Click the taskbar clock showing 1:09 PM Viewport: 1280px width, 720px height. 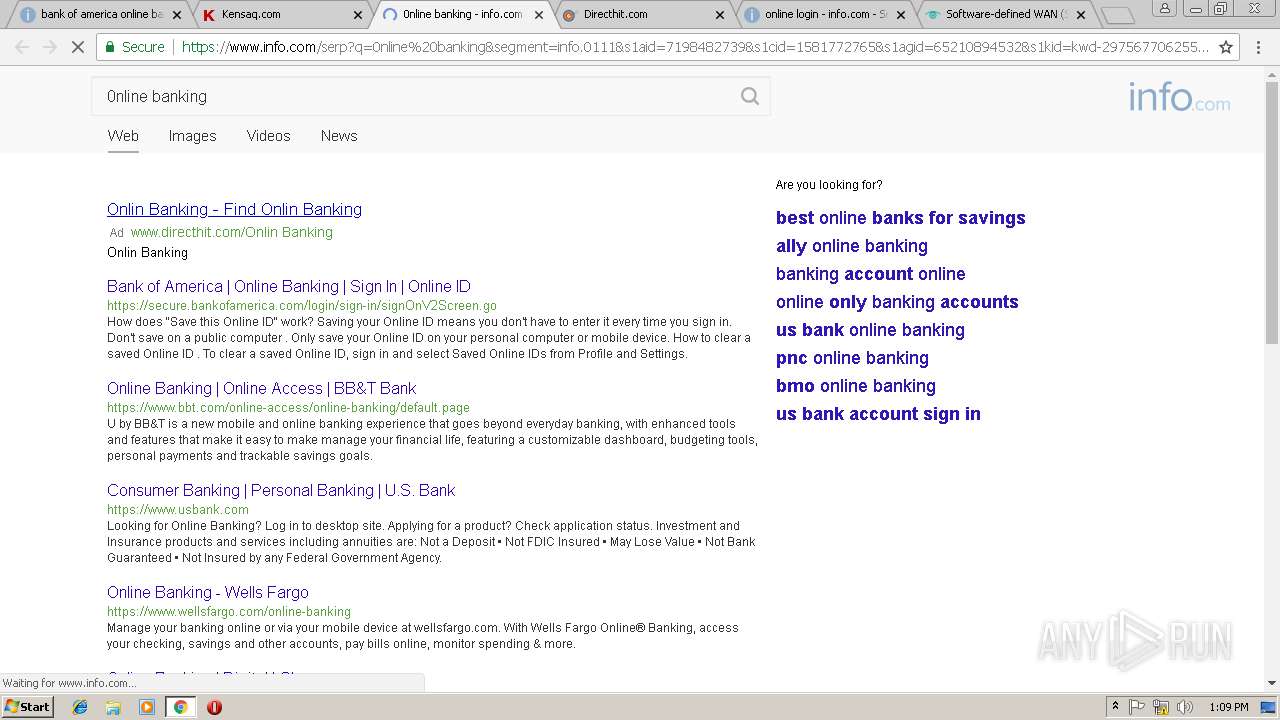pyautogui.click(x=1229, y=707)
